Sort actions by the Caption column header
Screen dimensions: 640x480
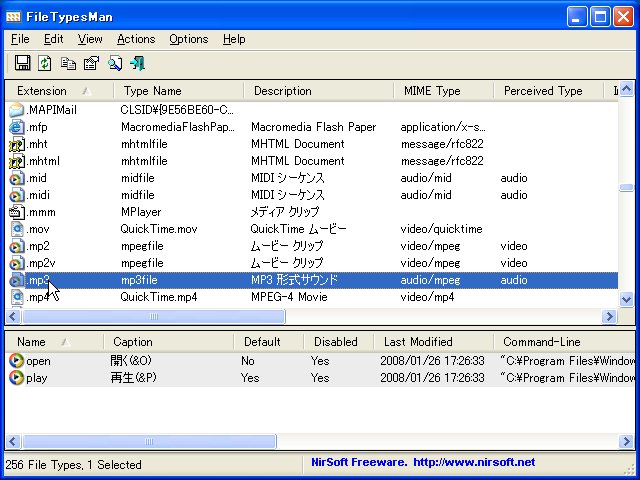click(x=169, y=342)
